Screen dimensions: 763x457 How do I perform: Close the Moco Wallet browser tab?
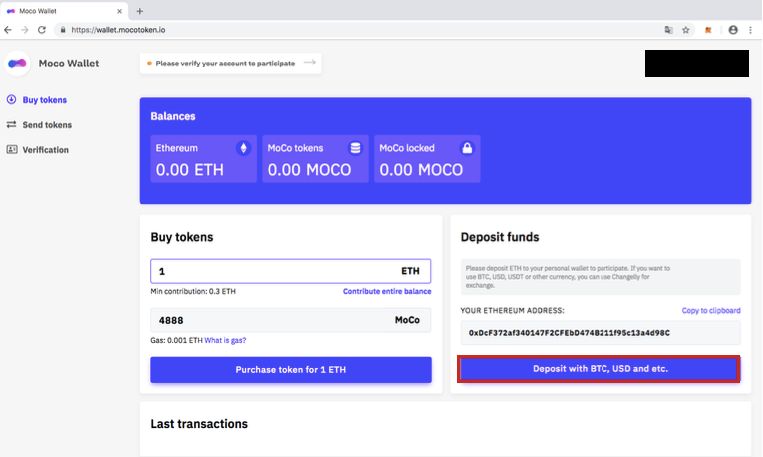[x=119, y=11]
